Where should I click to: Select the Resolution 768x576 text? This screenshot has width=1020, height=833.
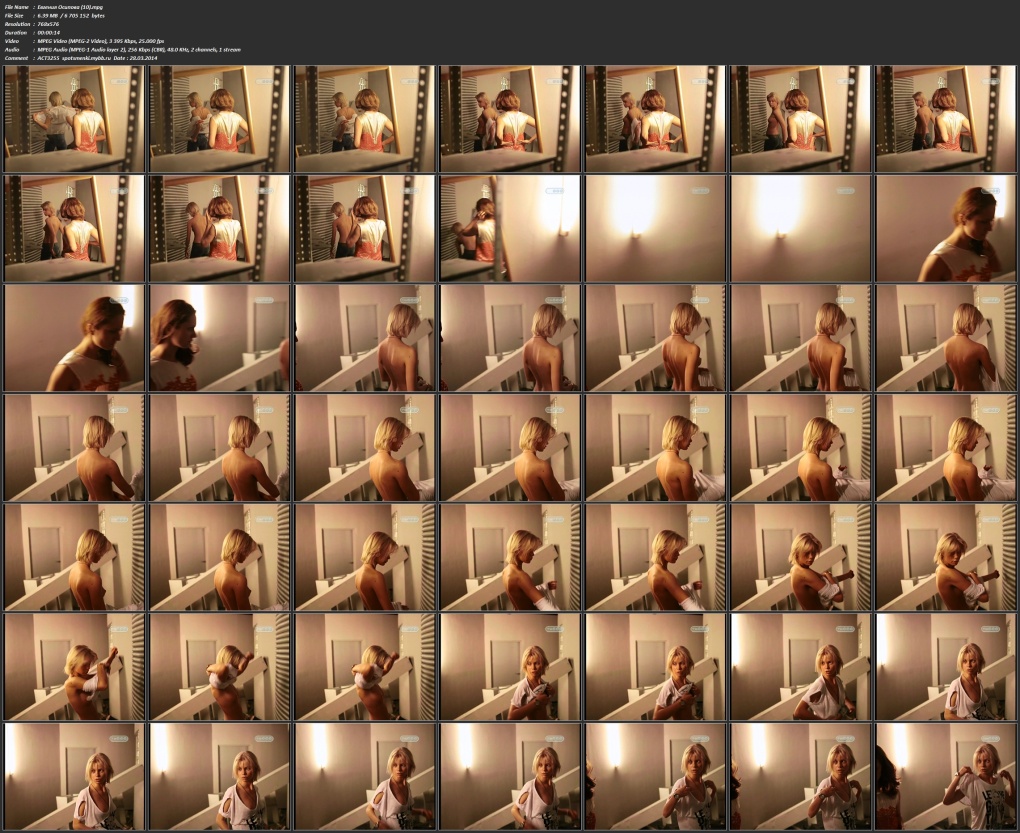[x=50, y=24]
